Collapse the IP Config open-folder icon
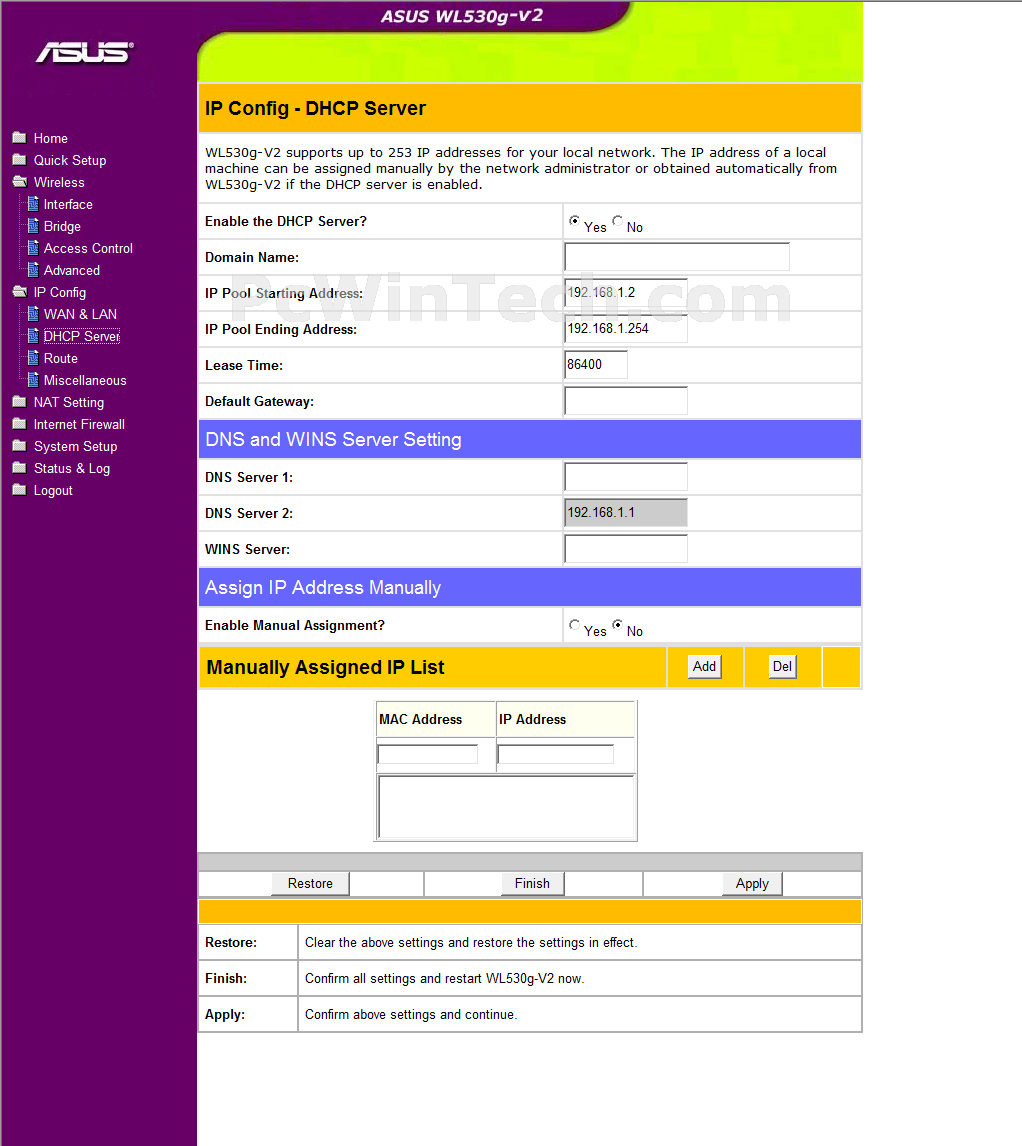 (x=20, y=292)
